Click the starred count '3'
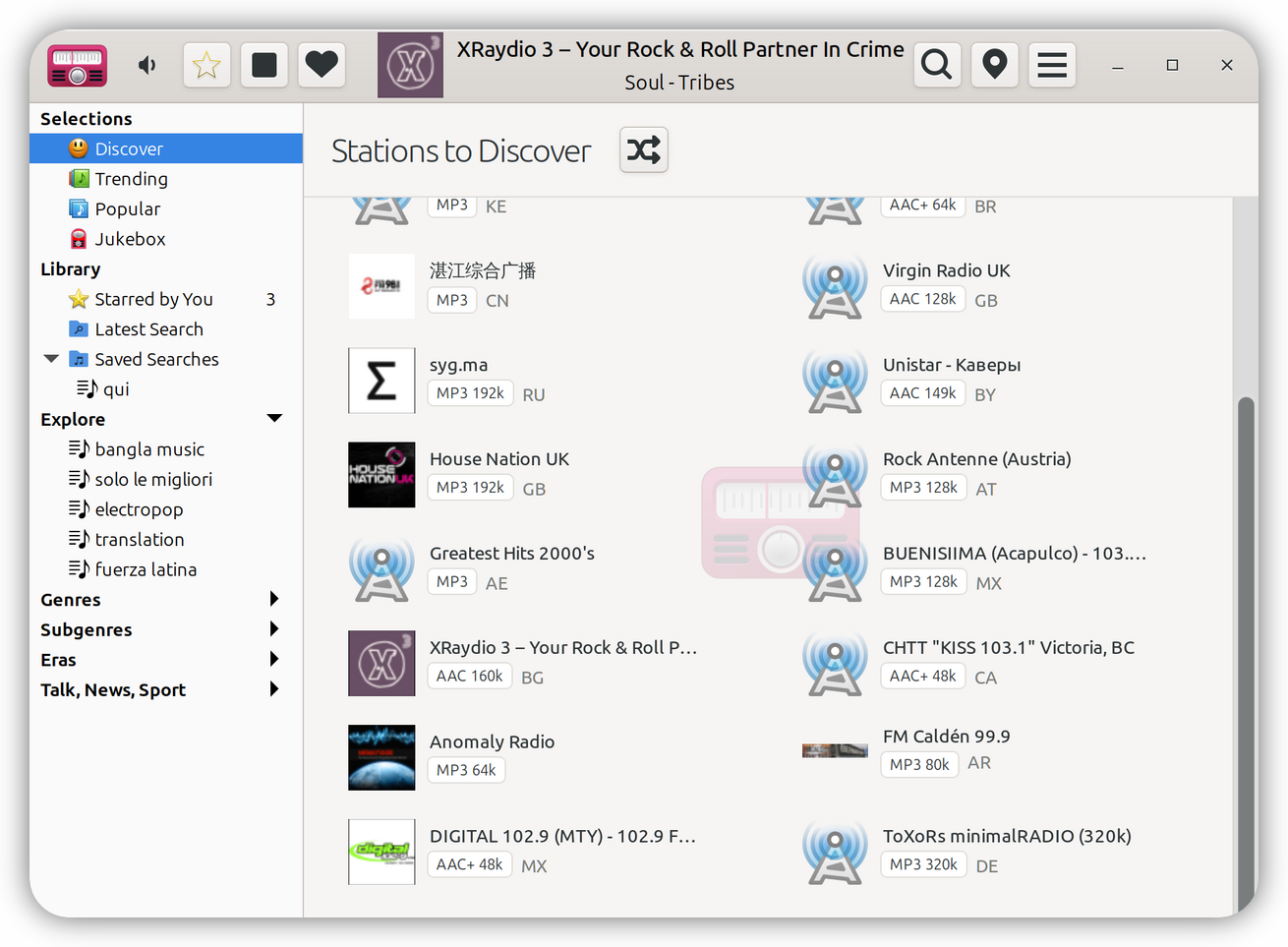 click(x=270, y=299)
